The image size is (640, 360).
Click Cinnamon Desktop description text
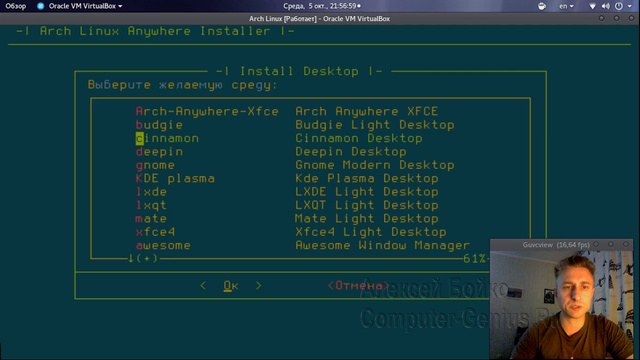(x=359, y=138)
